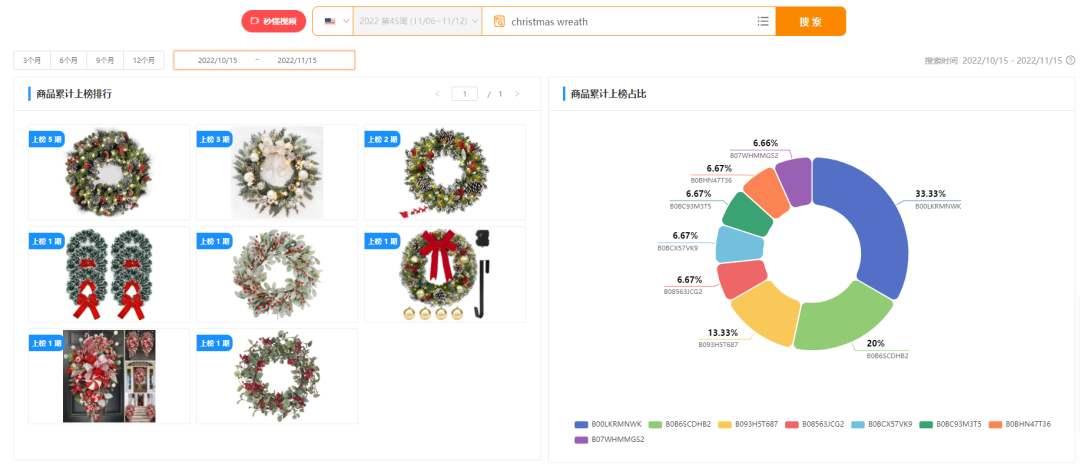Viewport: 1080px width, 469px height.
Task: Open the 2022 第45周 week selector
Action: coord(417,21)
